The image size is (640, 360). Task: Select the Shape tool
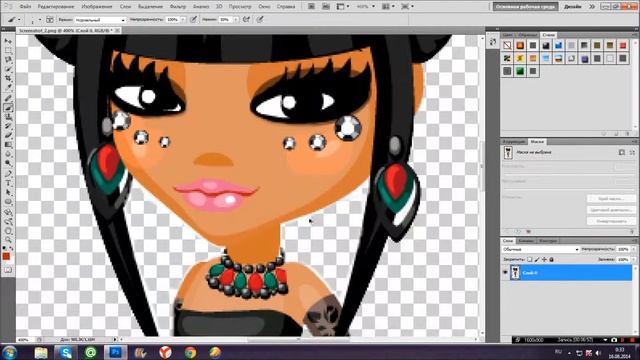pos(8,202)
